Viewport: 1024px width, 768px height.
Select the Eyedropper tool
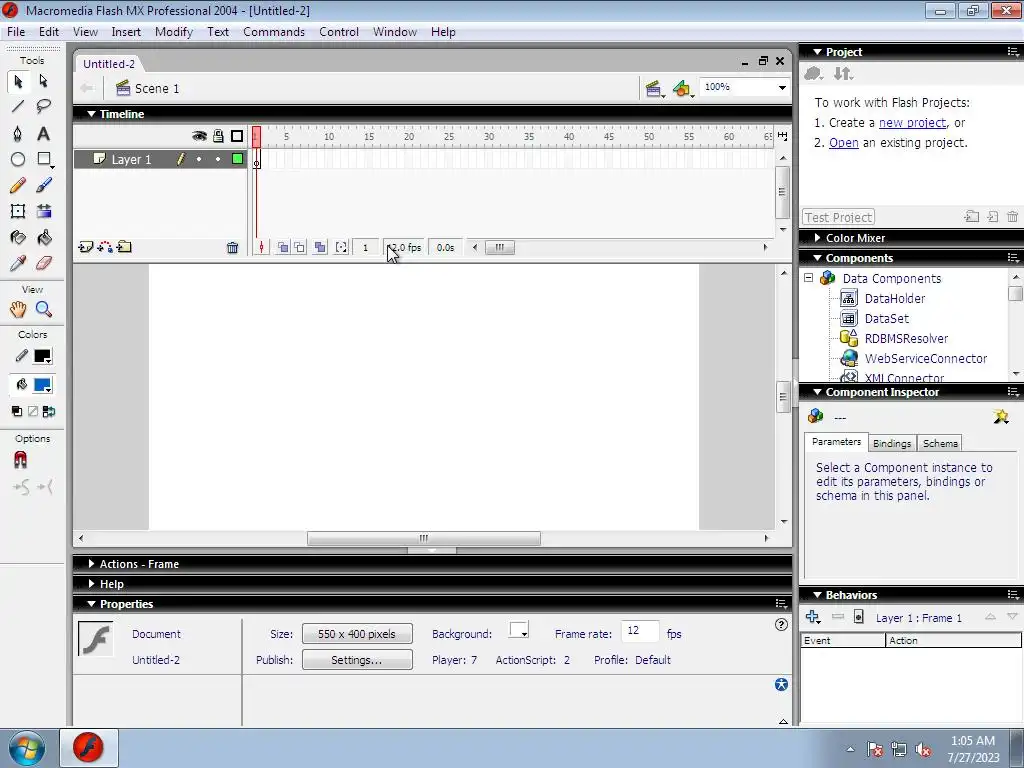(x=18, y=263)
